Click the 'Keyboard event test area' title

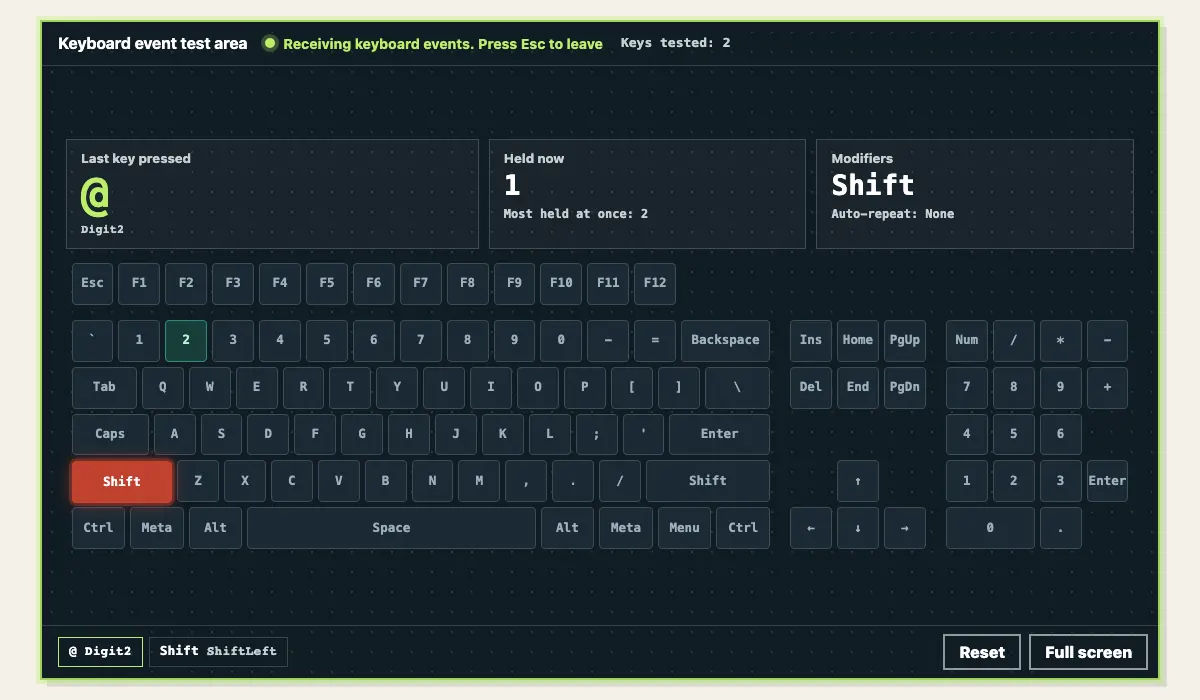[152, 44]
